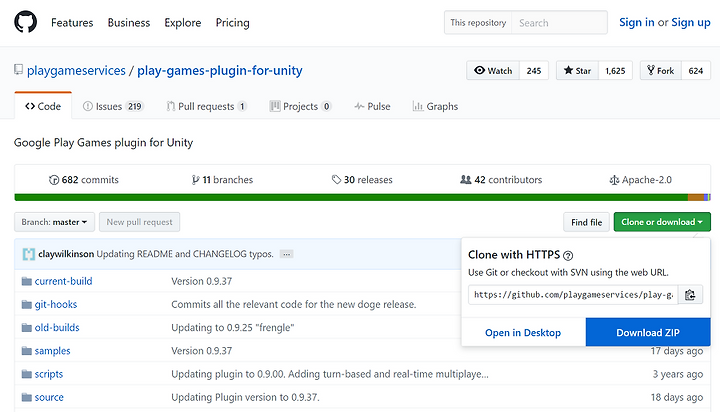The height and width of the screenshot is (412, 720).
Task: Click Open in Desktop
Action: click(523, 332)
